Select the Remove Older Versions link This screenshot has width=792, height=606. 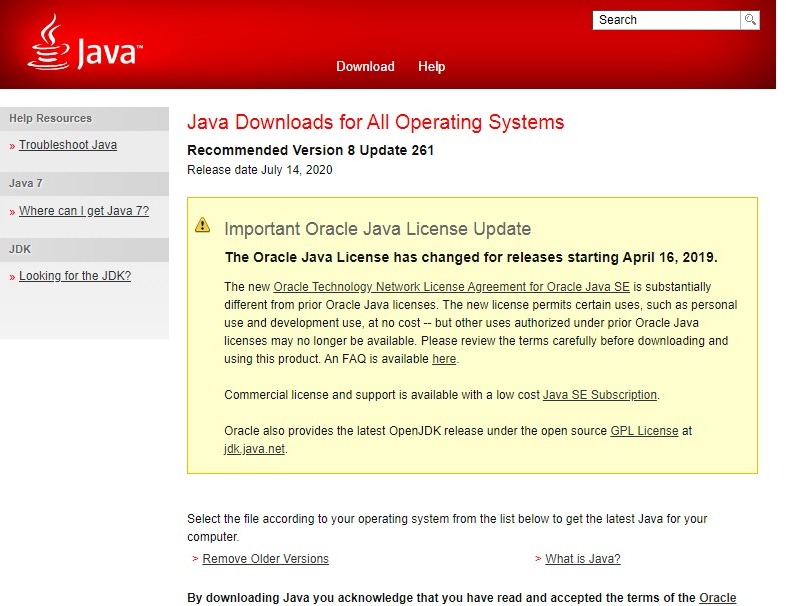[x=265, y=559]
